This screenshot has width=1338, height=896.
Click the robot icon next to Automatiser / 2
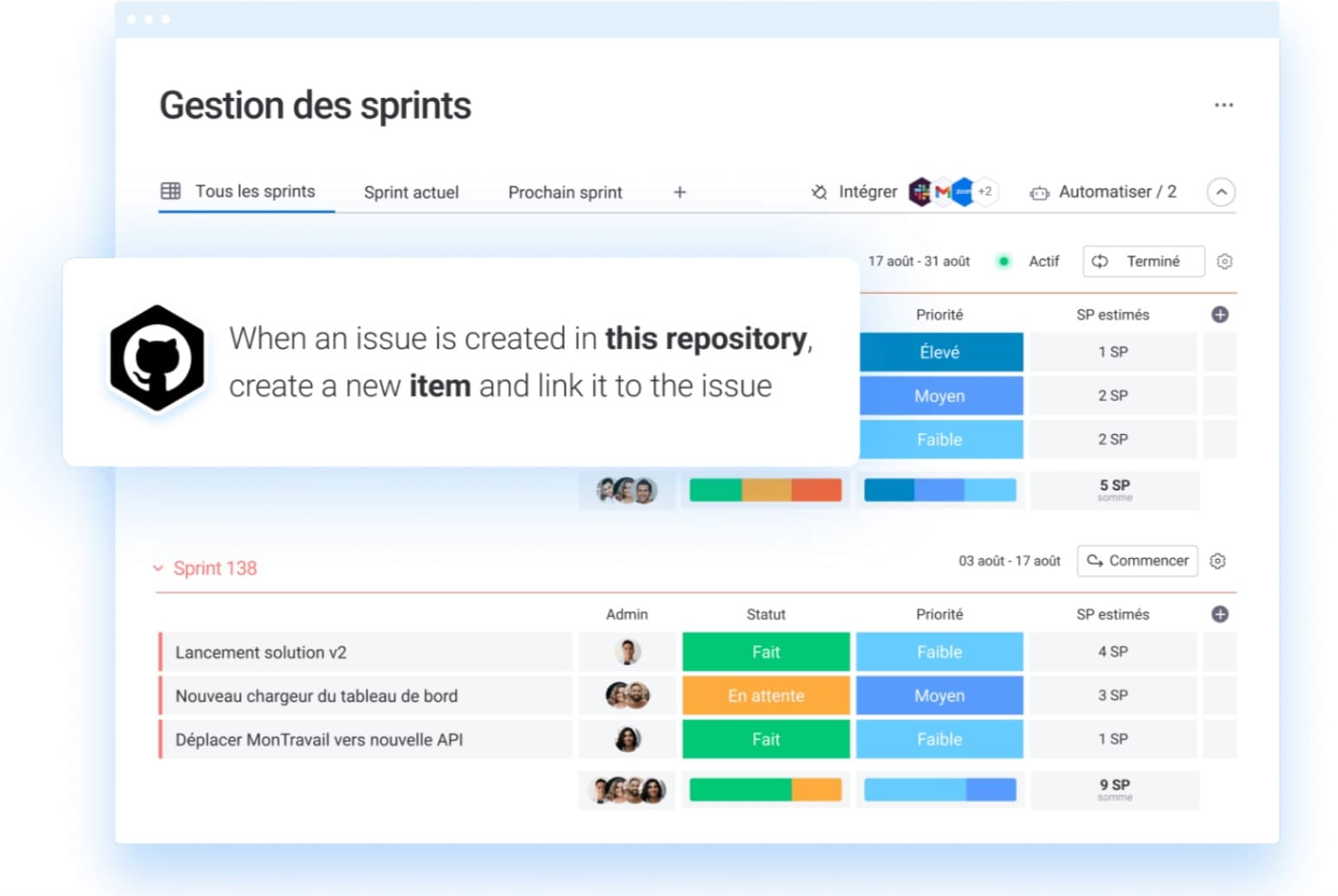coord(1039,192)
